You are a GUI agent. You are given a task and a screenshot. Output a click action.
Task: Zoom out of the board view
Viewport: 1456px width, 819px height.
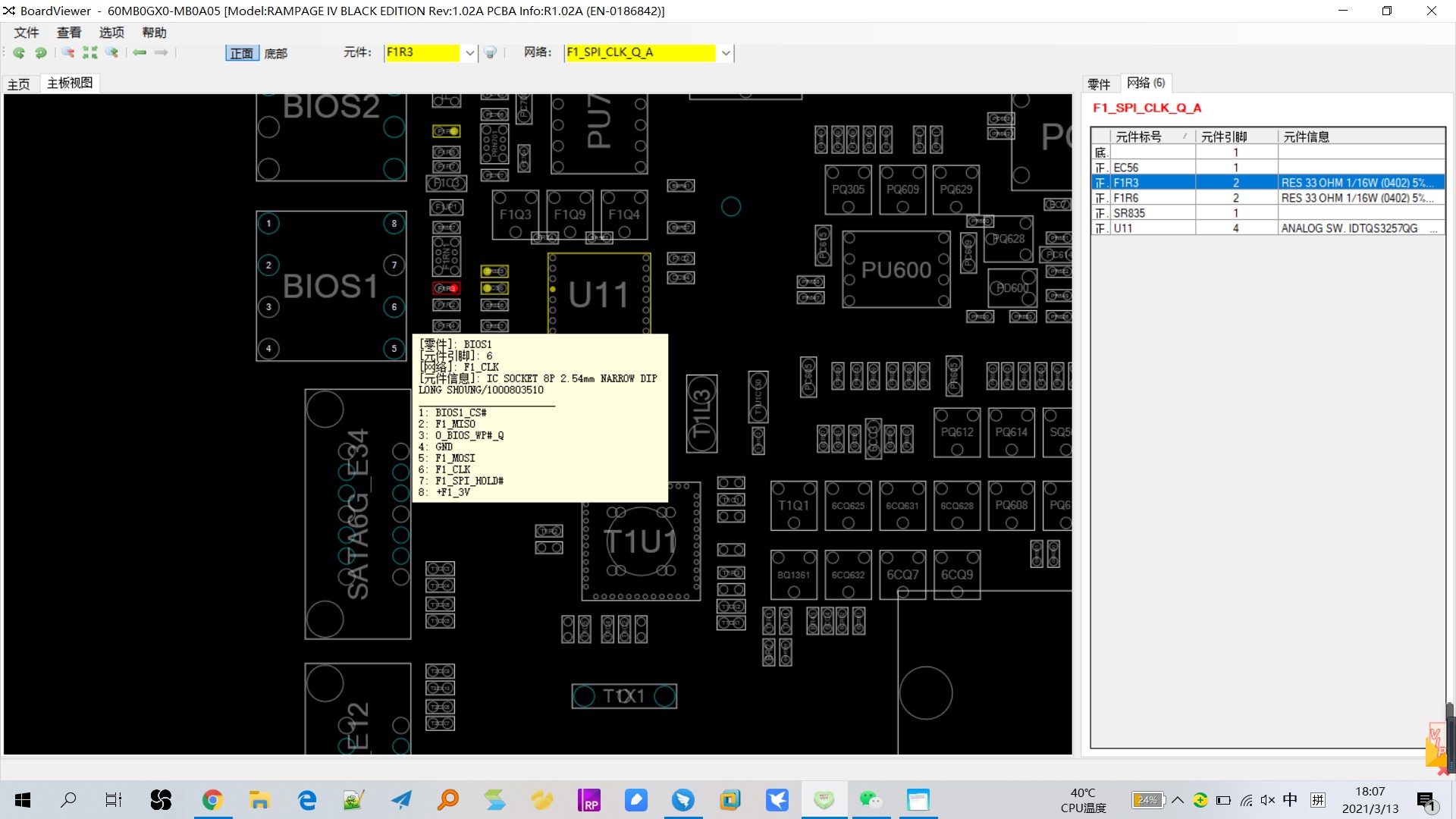(x=68, y=52)
